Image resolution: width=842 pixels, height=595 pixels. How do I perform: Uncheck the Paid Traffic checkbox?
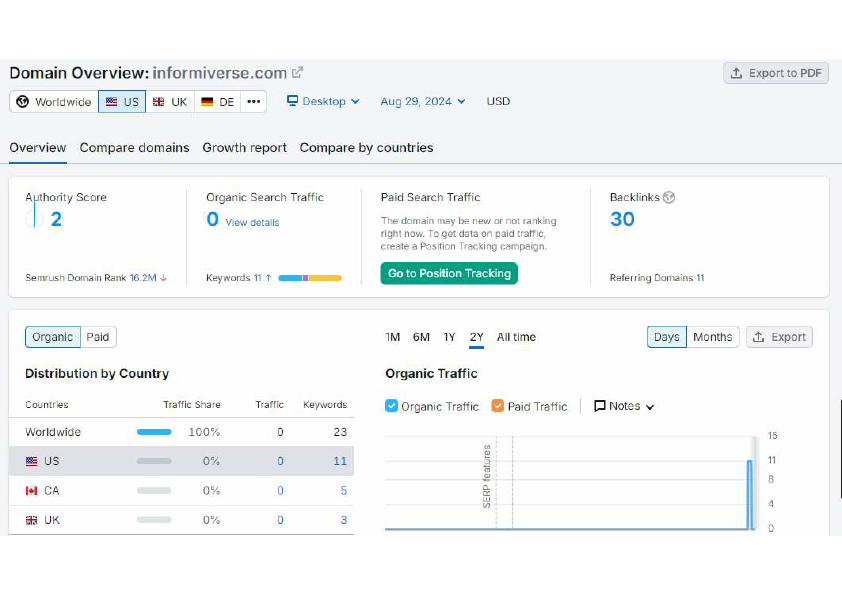498,406
